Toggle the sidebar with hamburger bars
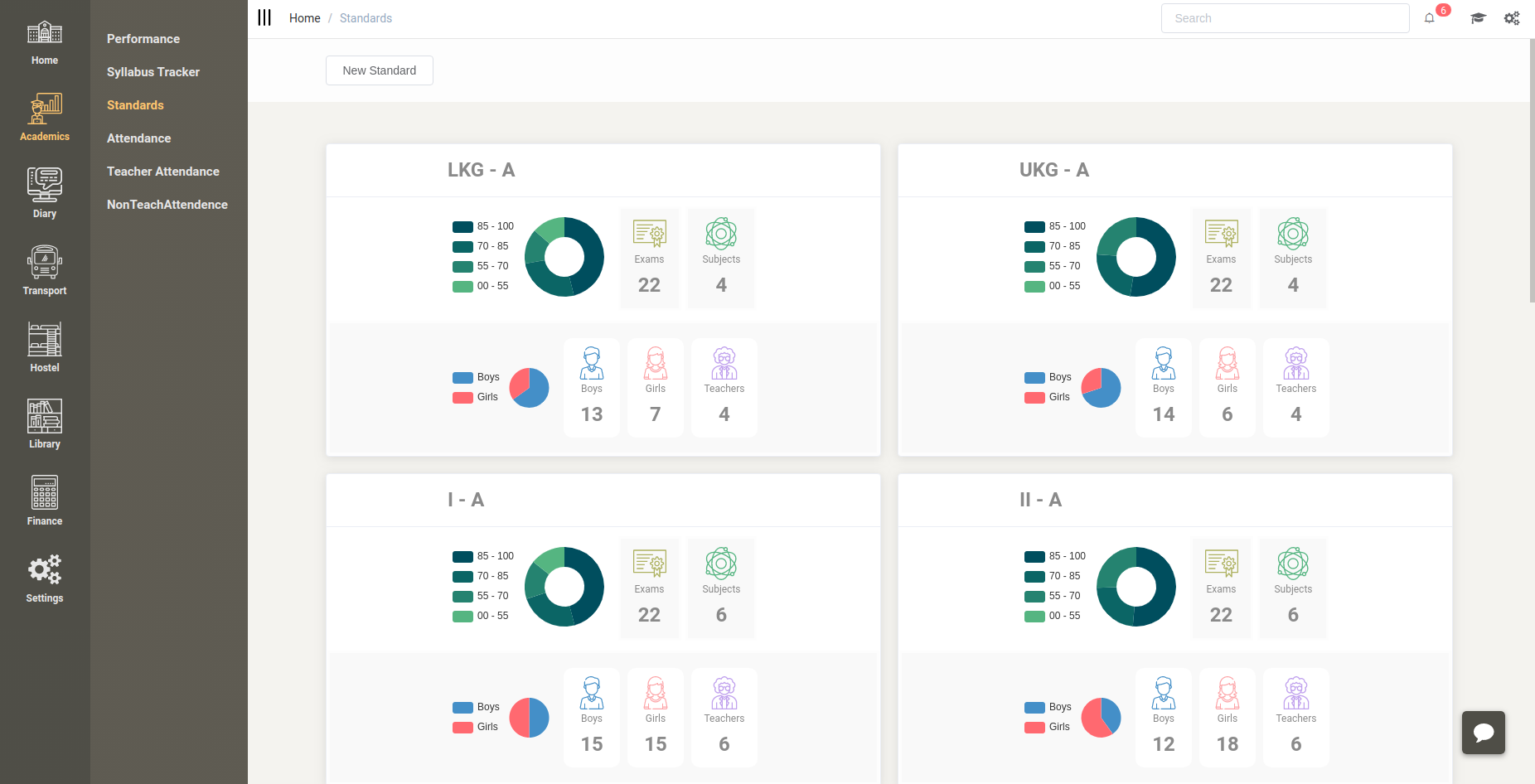Viewport: 1535px width, 784px height. click(x=264, y=18)
